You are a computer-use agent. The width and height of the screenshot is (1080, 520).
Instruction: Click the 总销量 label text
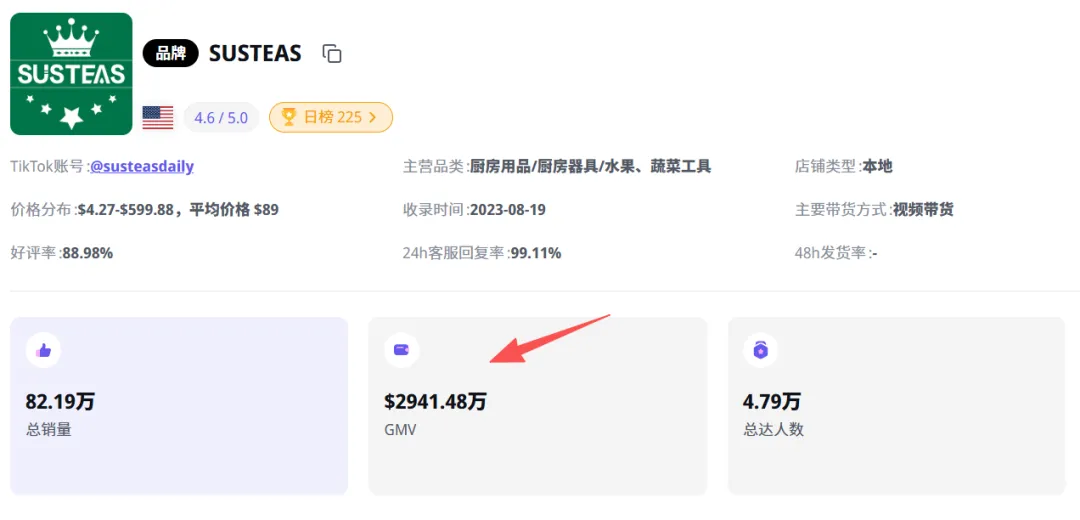tap(49, 430)
